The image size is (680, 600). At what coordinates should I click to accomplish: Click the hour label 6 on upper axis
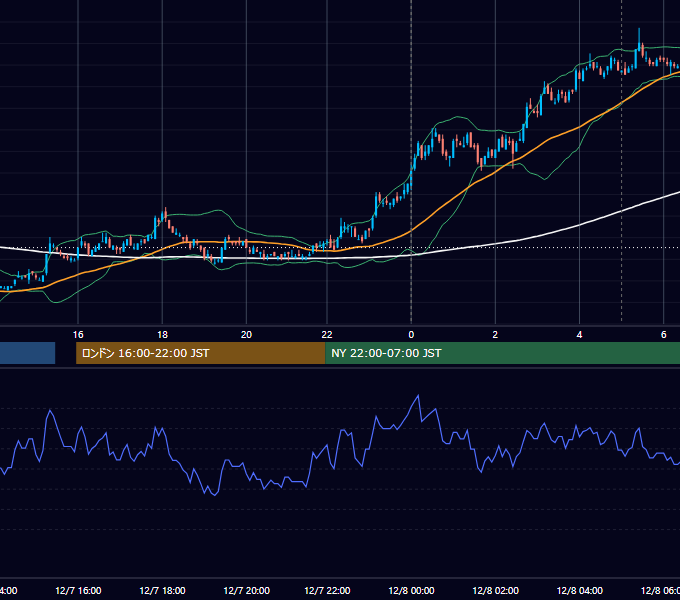coord(664,335)
